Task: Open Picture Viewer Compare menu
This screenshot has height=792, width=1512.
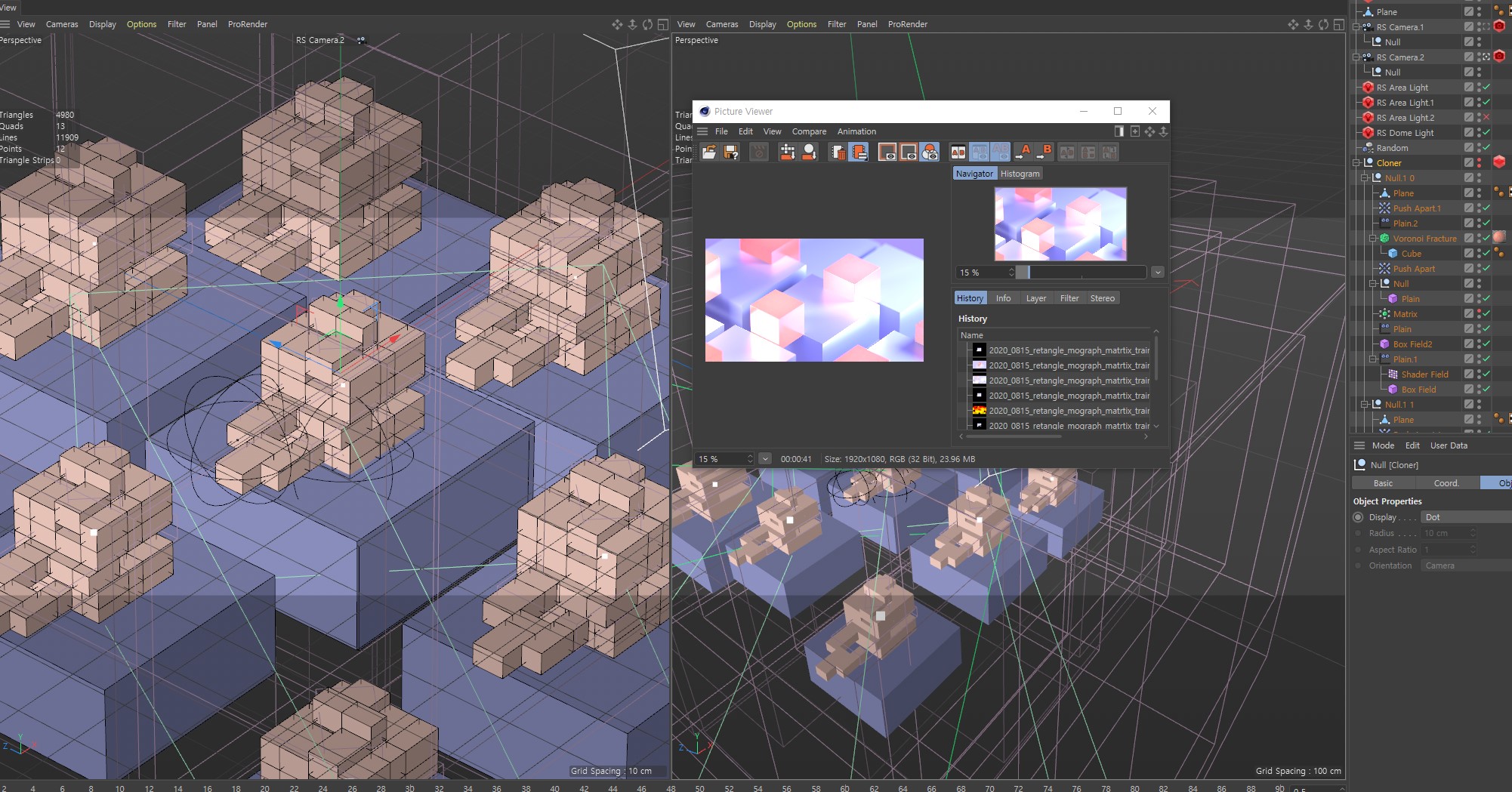Action: pyautogui.click(x=809, y=131)
